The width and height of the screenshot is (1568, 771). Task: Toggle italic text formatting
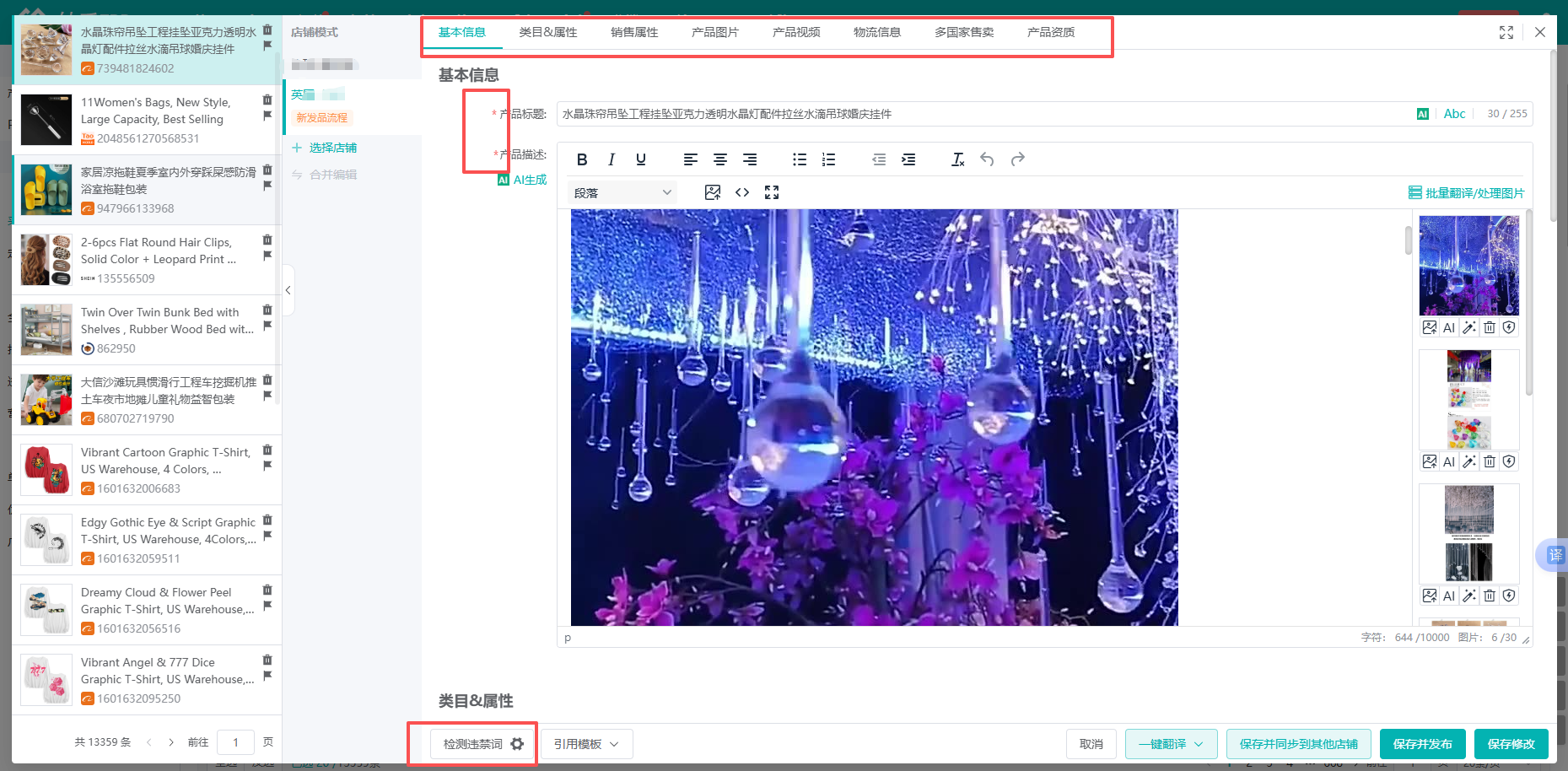(611, 159)
